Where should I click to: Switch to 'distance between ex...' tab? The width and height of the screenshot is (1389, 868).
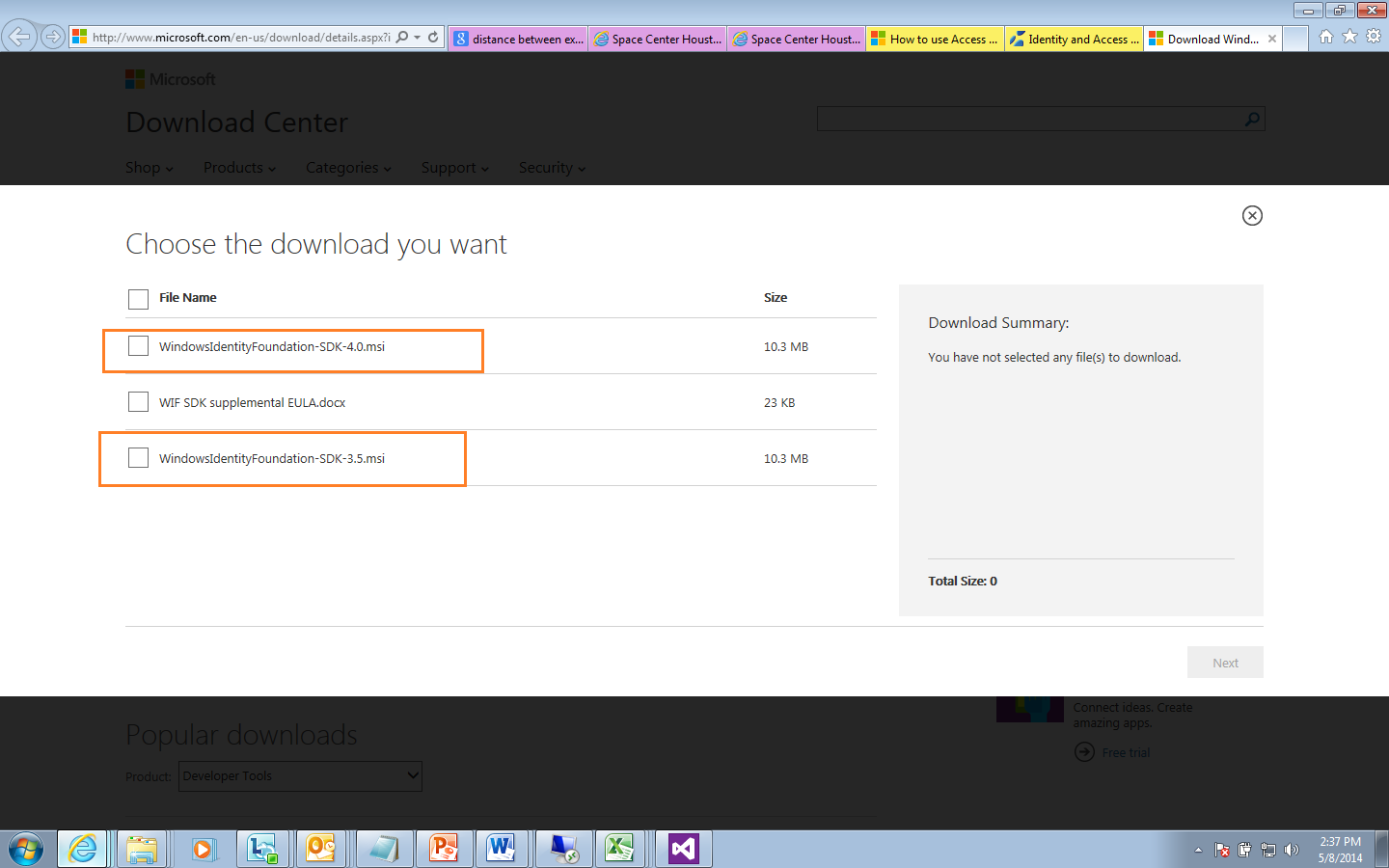[x=518, y=39]
